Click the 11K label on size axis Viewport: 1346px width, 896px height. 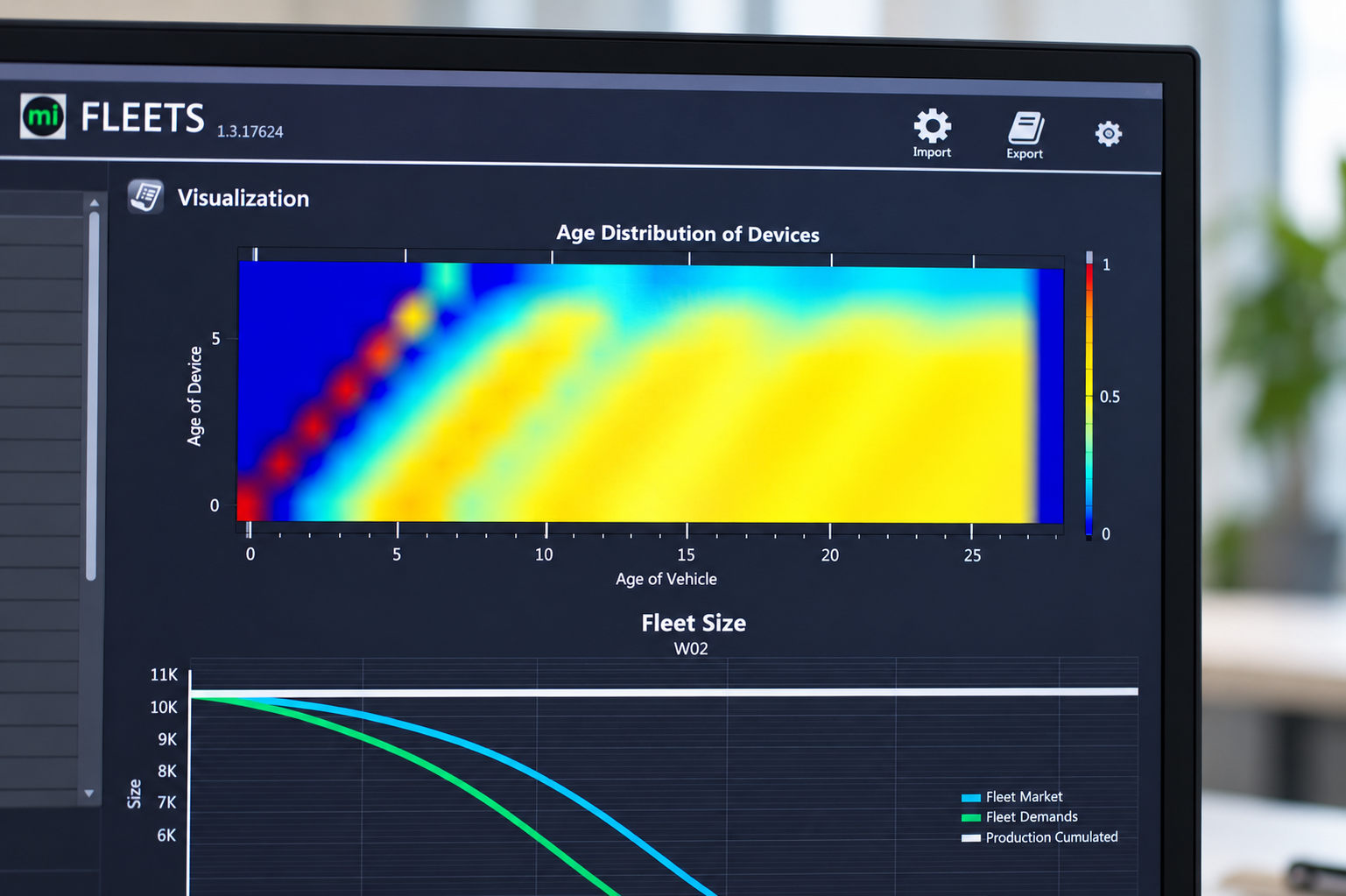tap(164, 674)
